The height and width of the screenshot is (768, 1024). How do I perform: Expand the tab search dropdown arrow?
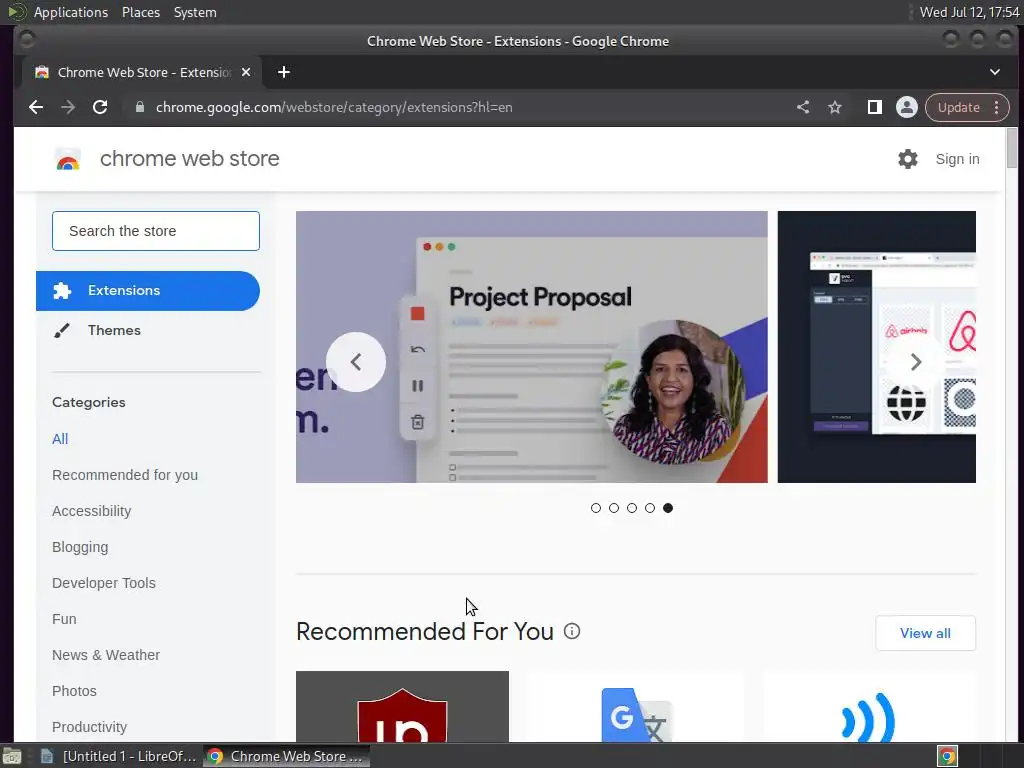tap(995, 72)
